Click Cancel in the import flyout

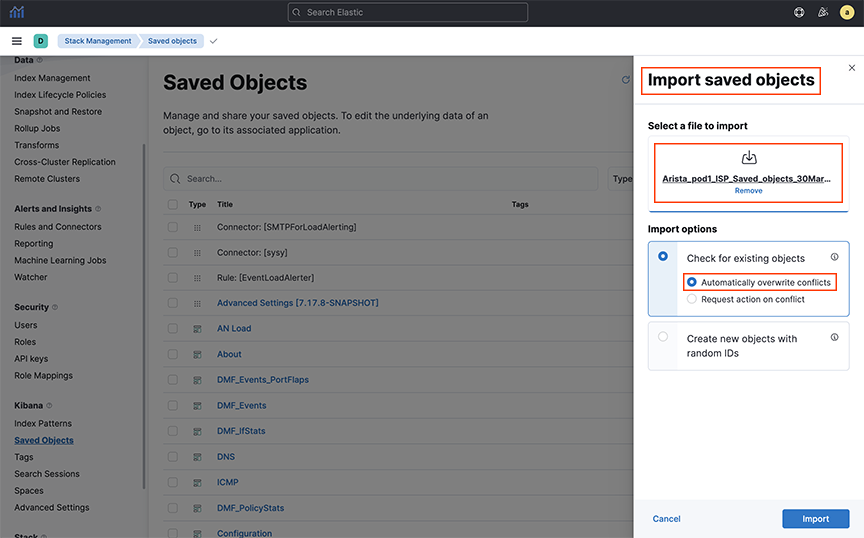[x=666, y=519]
